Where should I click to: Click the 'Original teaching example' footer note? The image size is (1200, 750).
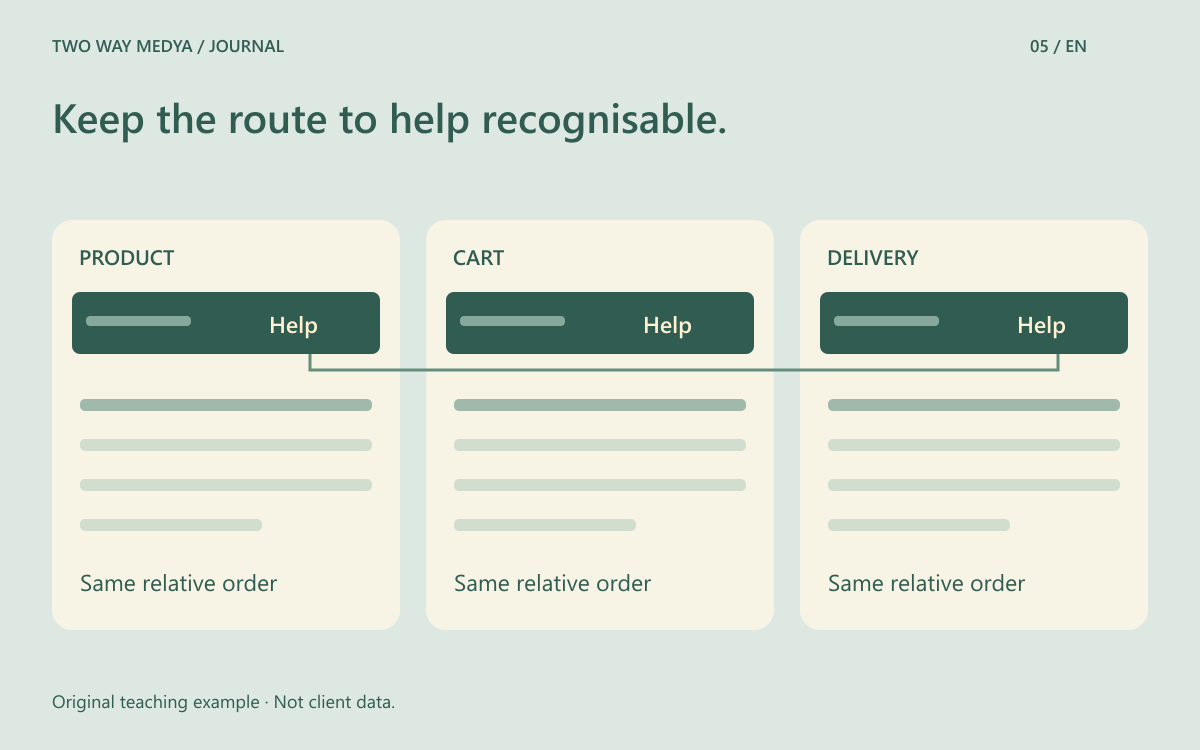(223, 702)
